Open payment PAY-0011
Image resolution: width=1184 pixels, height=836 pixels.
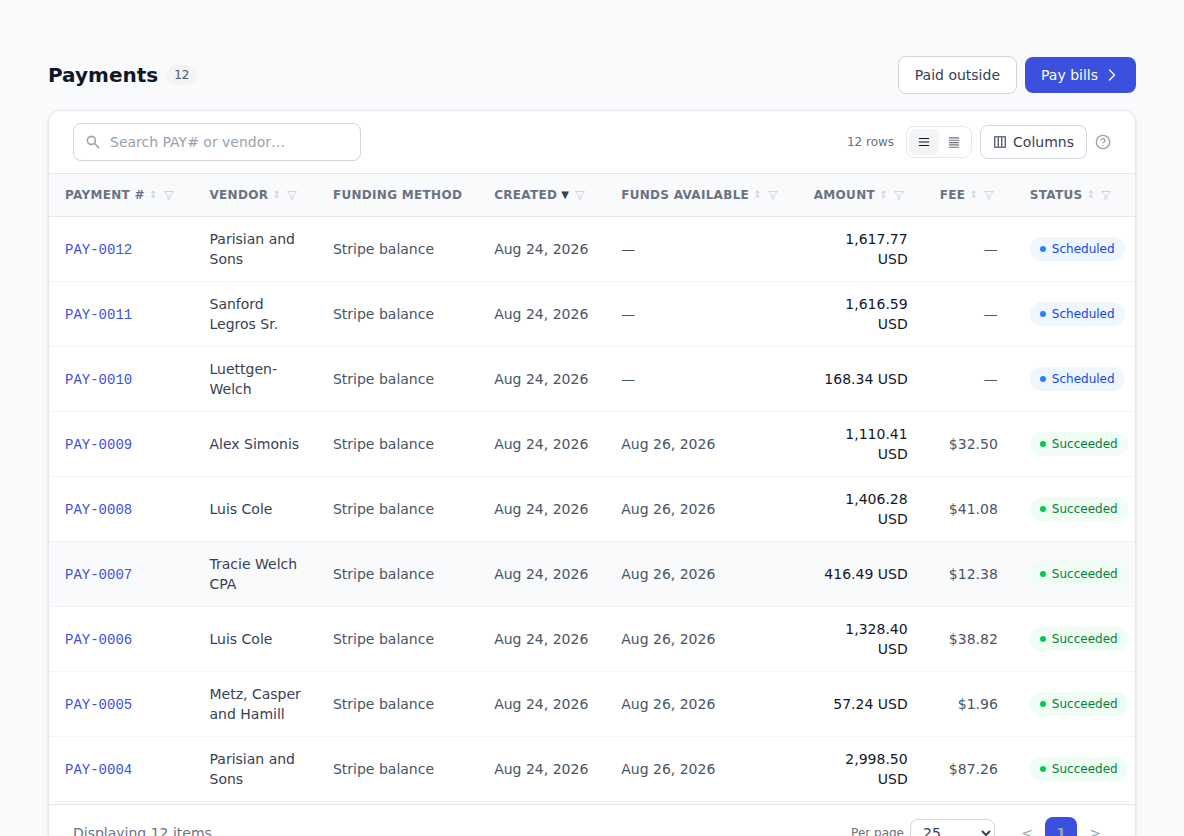coord(98,314)
